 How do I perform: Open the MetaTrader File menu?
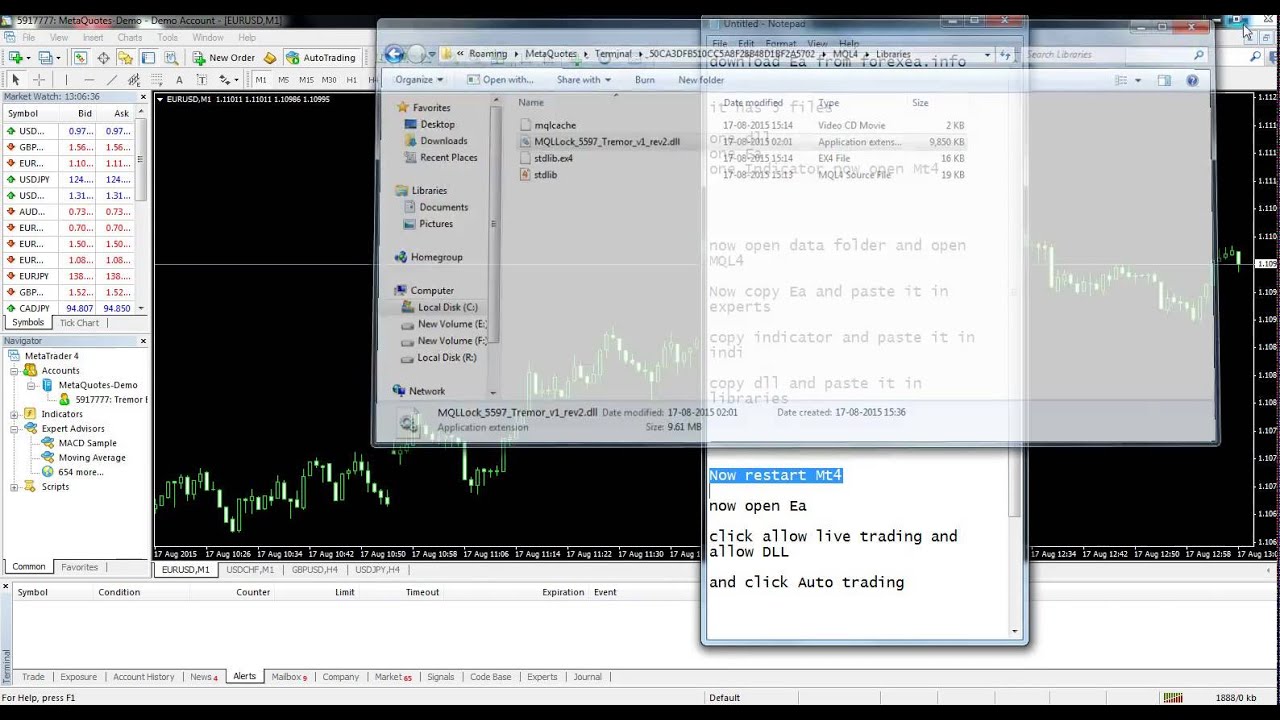(29, 38)
